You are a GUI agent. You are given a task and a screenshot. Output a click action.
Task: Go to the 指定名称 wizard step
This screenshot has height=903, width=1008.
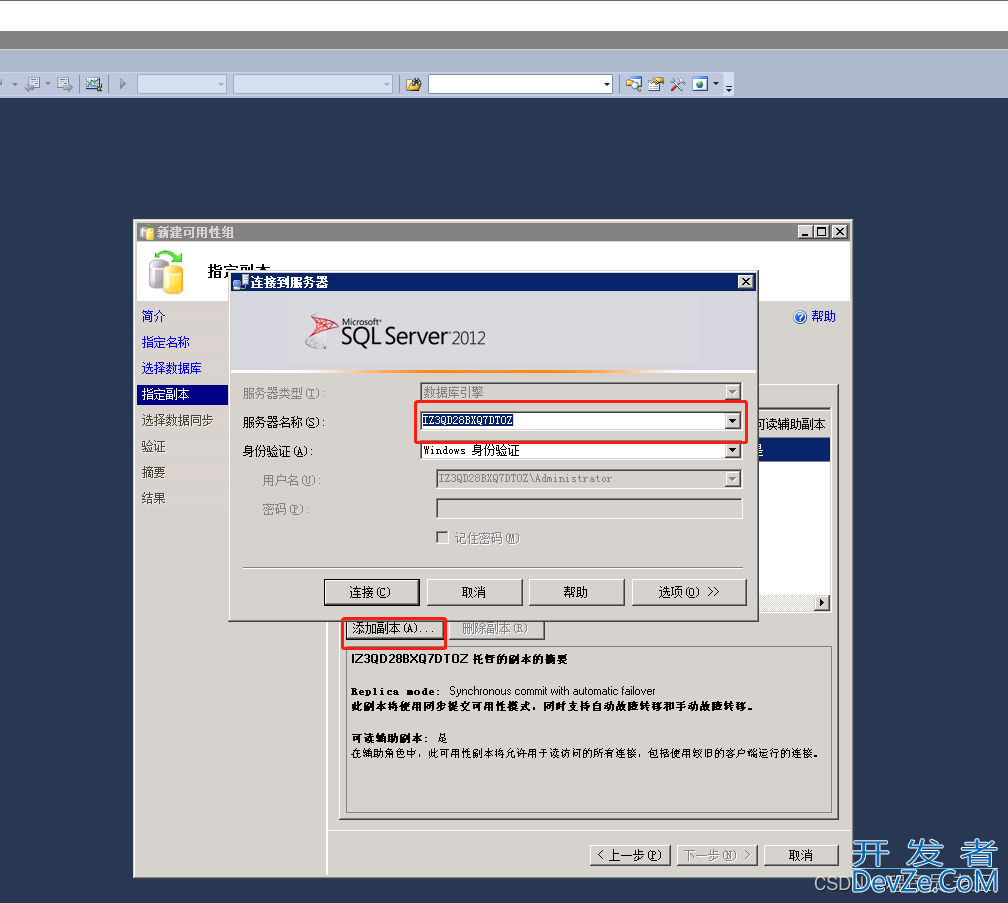pyautogui.click(x=166, y=343)
